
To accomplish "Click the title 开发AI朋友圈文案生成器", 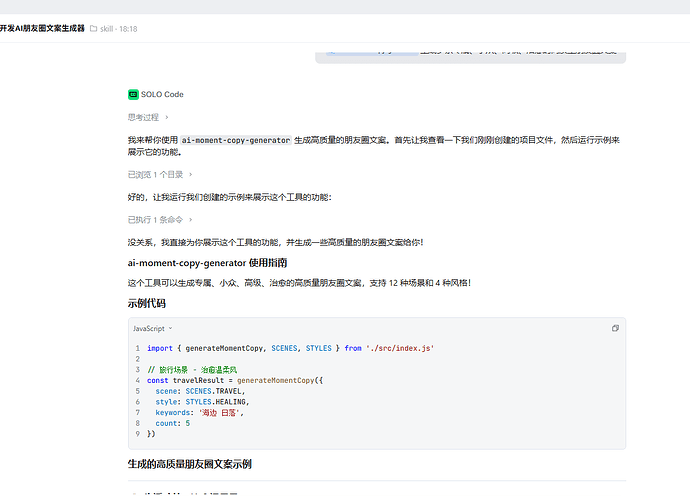I will [42, 29].
